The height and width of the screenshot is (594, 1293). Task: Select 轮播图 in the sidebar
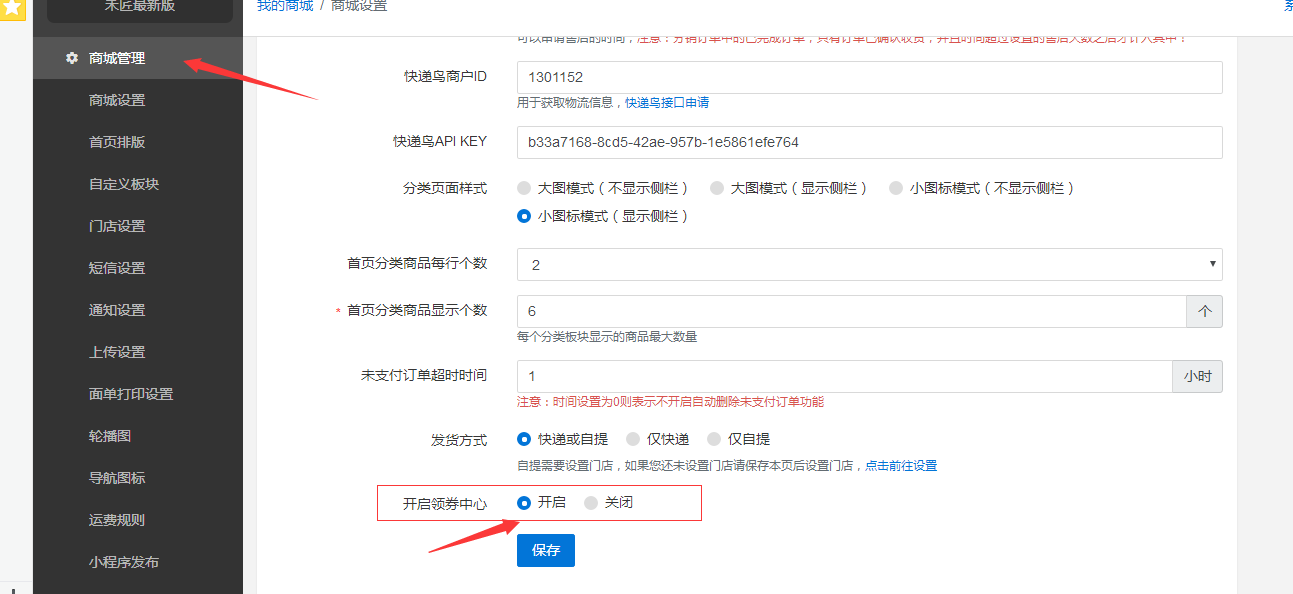(110, 436)
